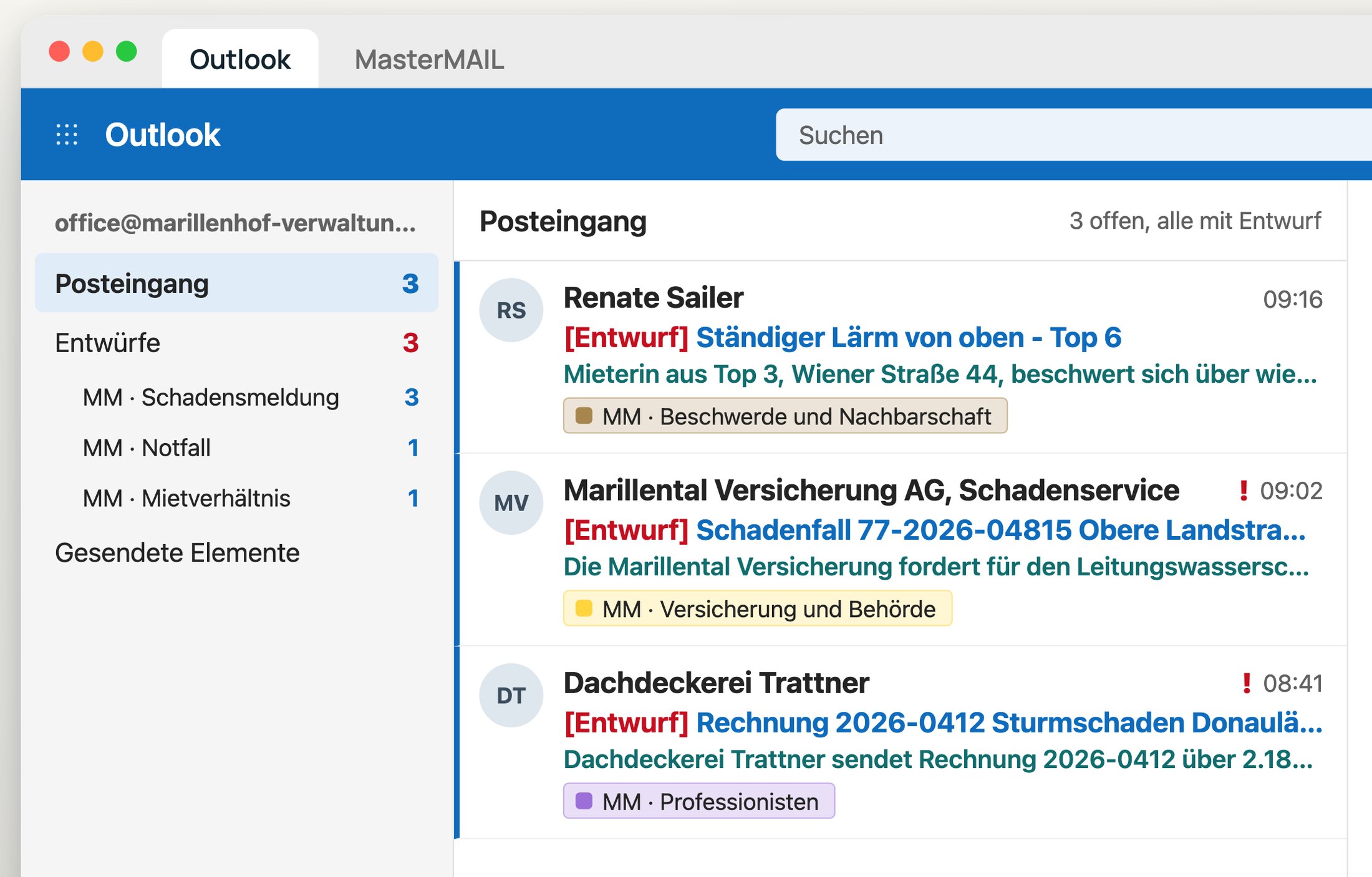Click in the Suchen search field
The width and height of the screenshot is (1372, 877).
coord(1073,135)
